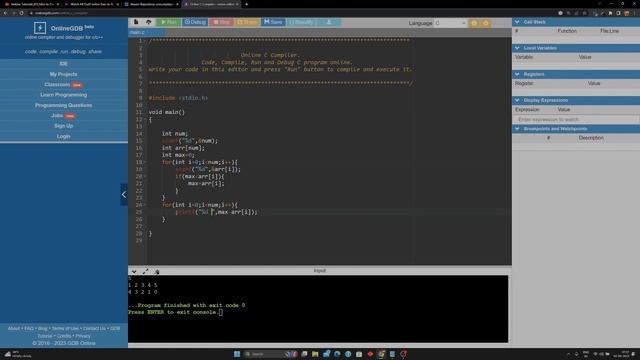The height and width of the screenshot is (360, 640).
Task: Expand the console to fullscreen
Action: pyautogui.click(x=145, y=271)
